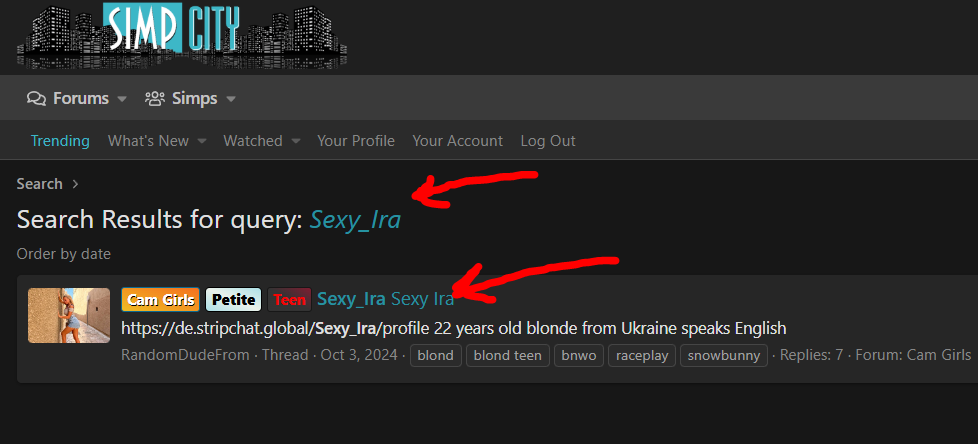Viewport: 978px width, 444px height.
Task: Click the Forums speech bubble icon
Action: coord(37,99)
